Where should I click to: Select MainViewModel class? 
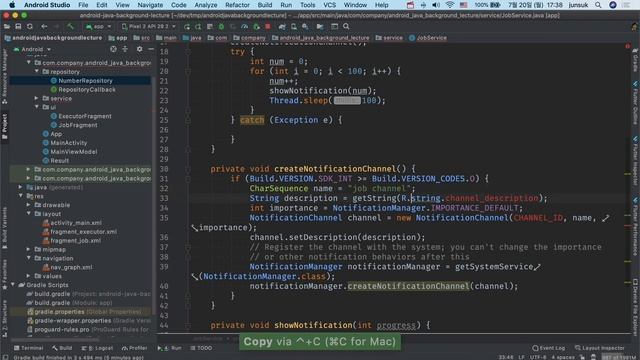coord(73,151)
